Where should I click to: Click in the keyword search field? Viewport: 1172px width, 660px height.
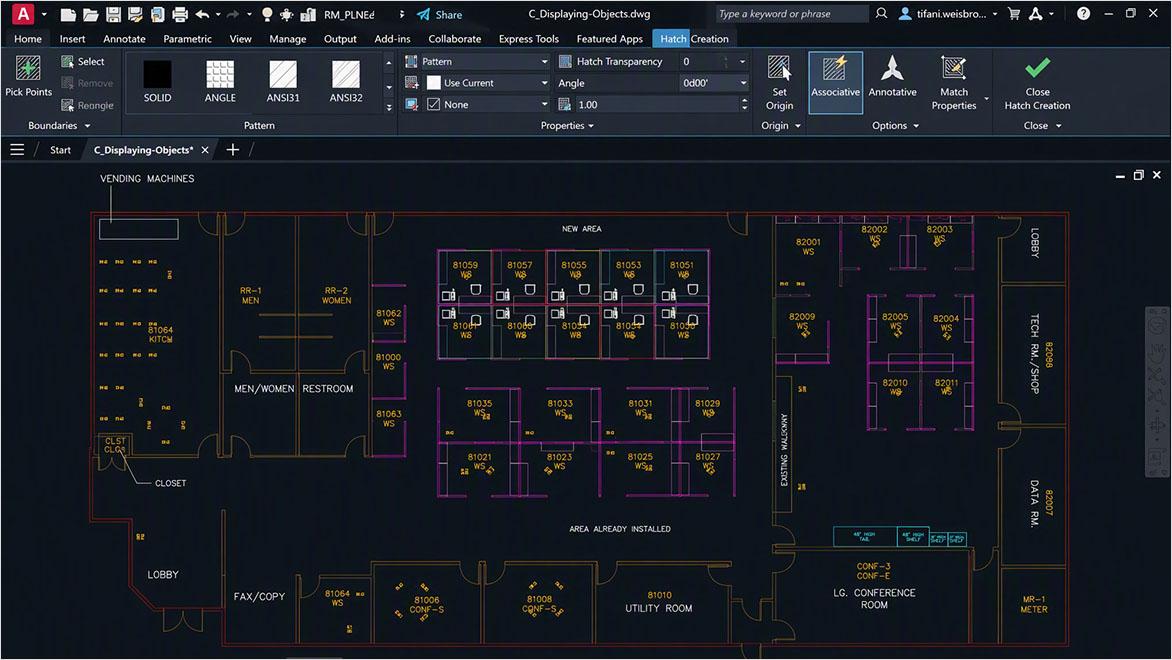tap(791, 13)
